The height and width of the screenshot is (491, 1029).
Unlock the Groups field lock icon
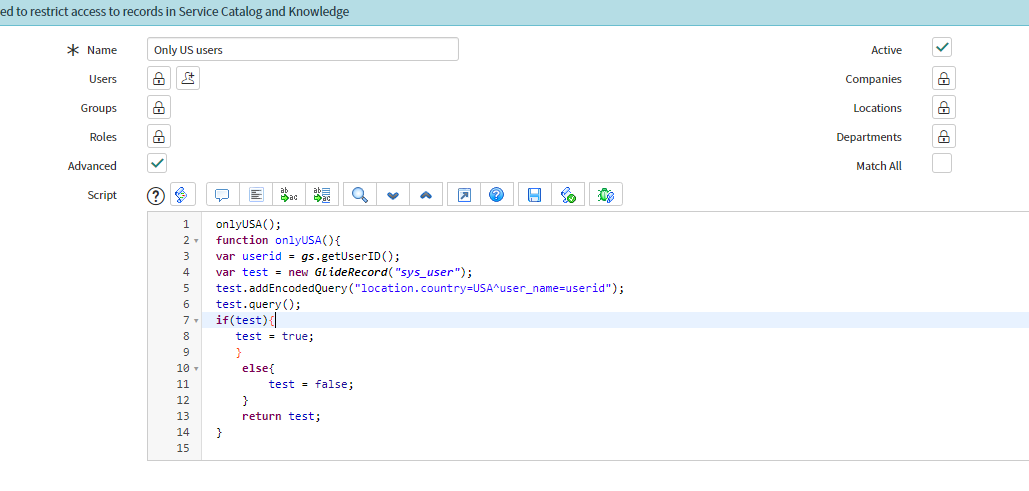(x=159, y=108)
